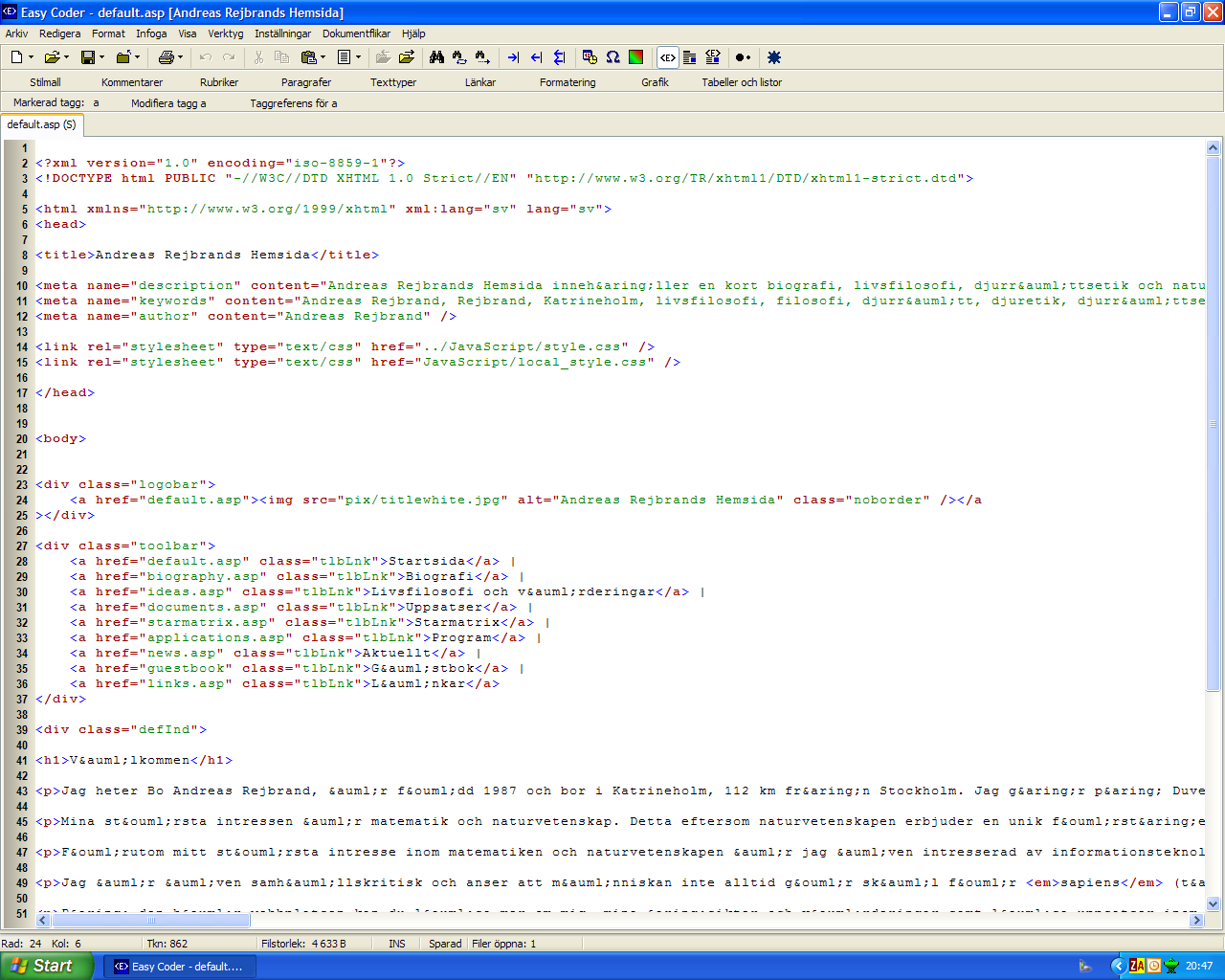
Task: Click the close-file folder icon in toolbar
Action: [123, 57]
